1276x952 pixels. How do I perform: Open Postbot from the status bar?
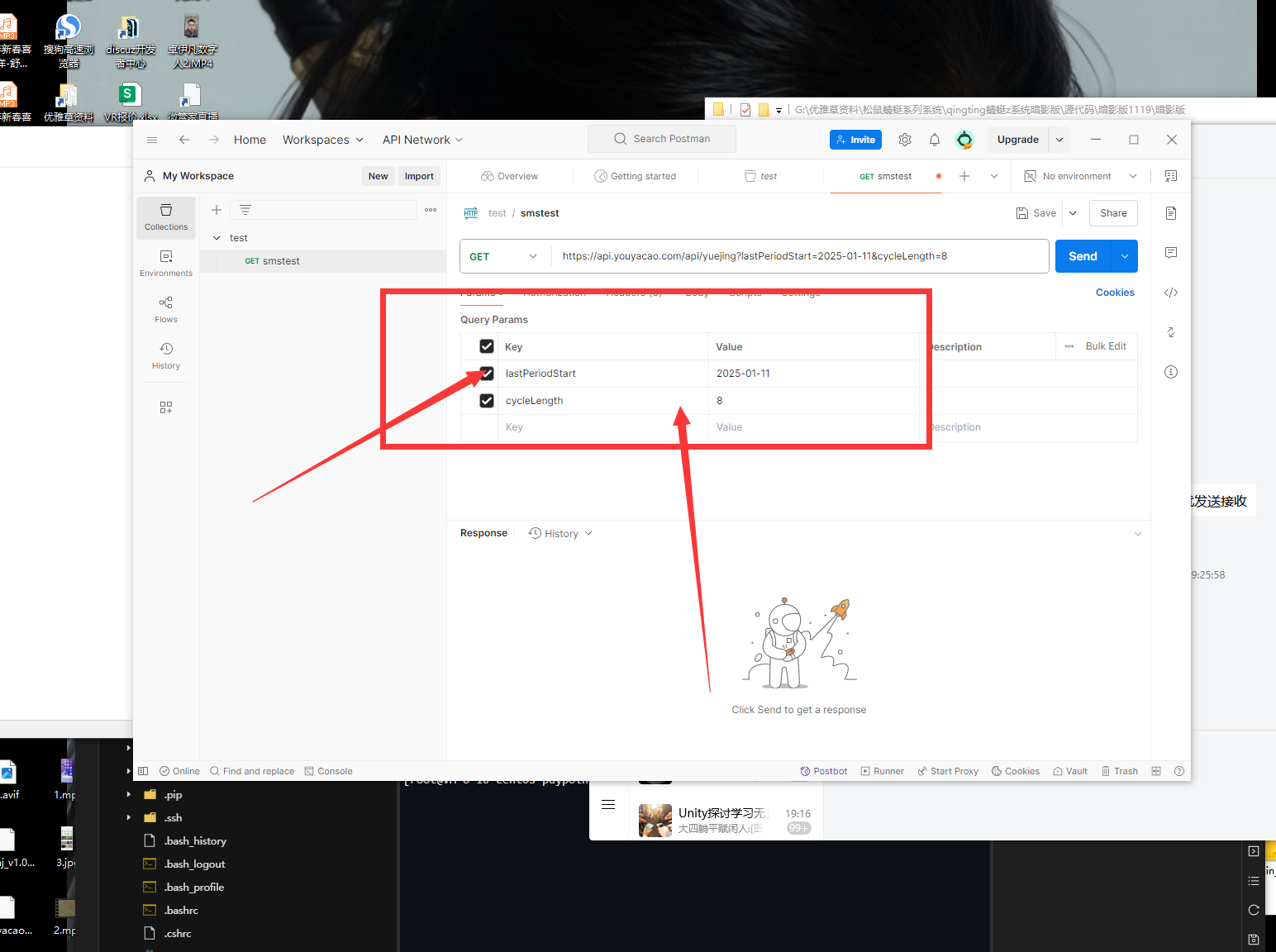tap(824, 771)
